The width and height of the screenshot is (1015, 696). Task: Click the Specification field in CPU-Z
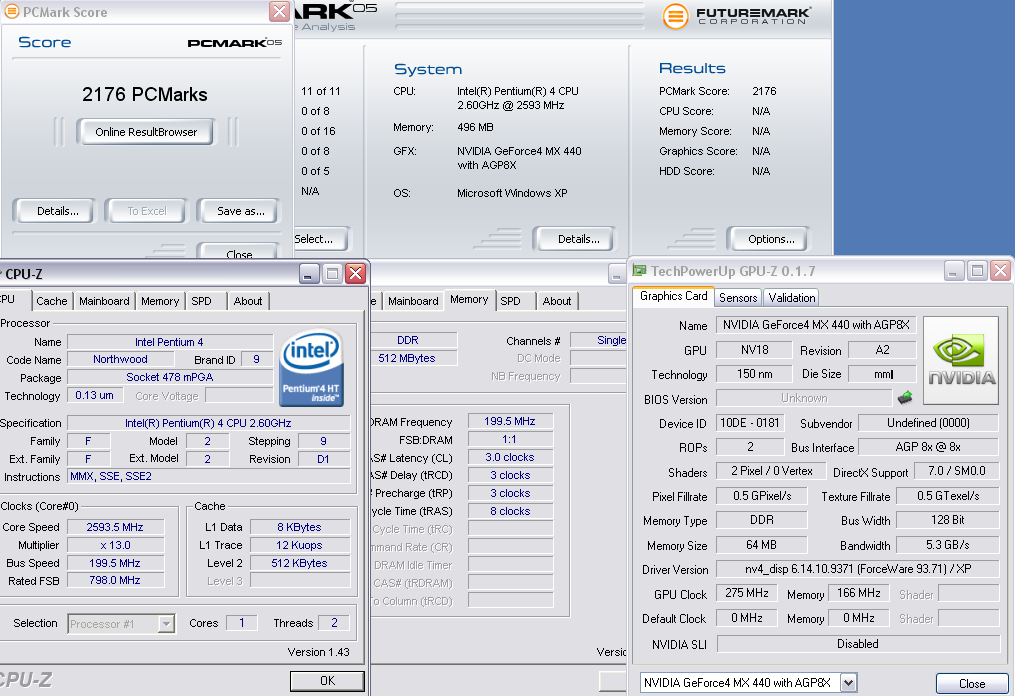208,423
